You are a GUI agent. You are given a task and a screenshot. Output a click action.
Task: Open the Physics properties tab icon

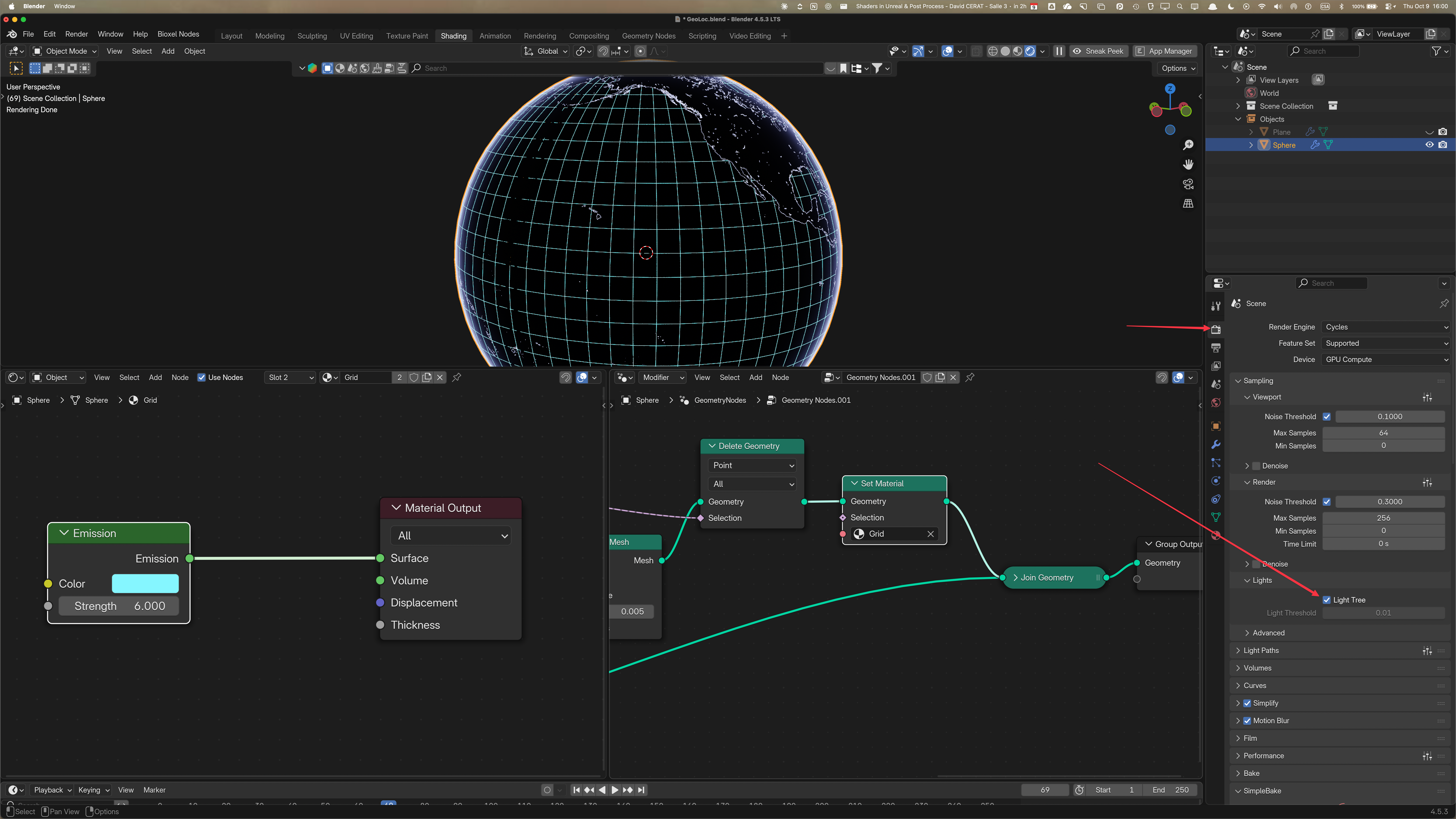[x=1216, y=481]
